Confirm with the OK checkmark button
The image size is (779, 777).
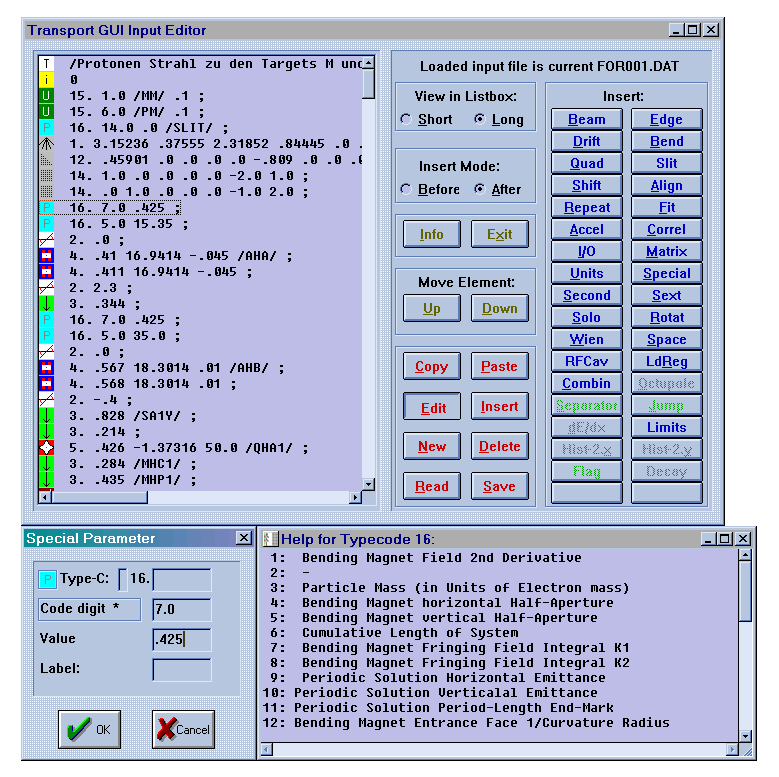[89, 729]
